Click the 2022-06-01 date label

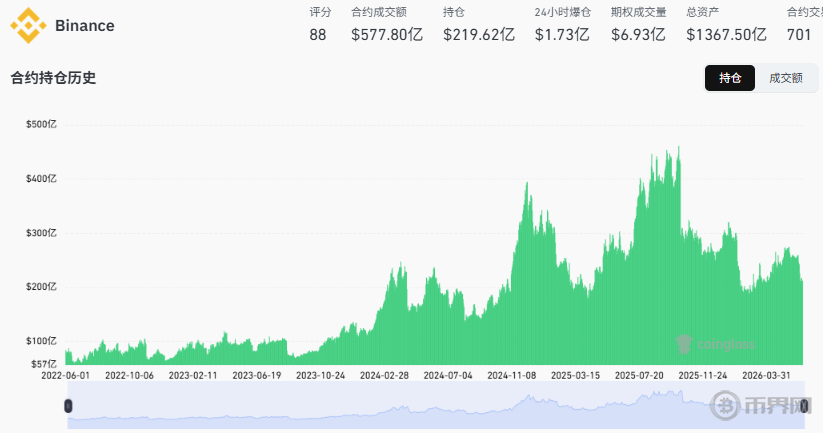(66, 375)
